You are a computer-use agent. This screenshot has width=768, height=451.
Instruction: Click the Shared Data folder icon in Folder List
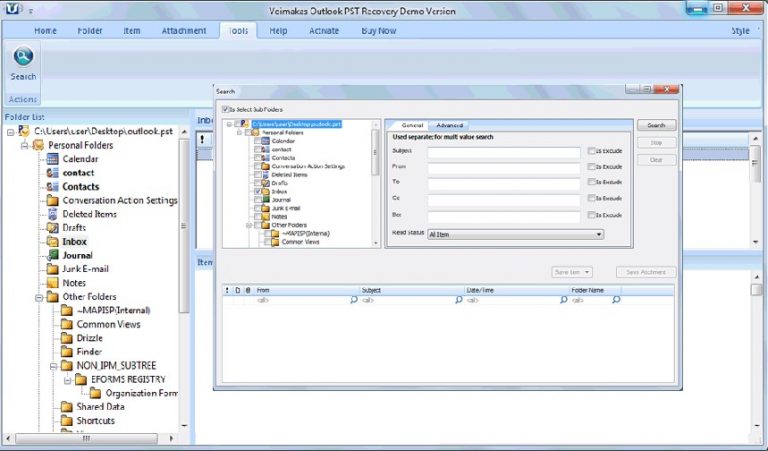point(67,406)
